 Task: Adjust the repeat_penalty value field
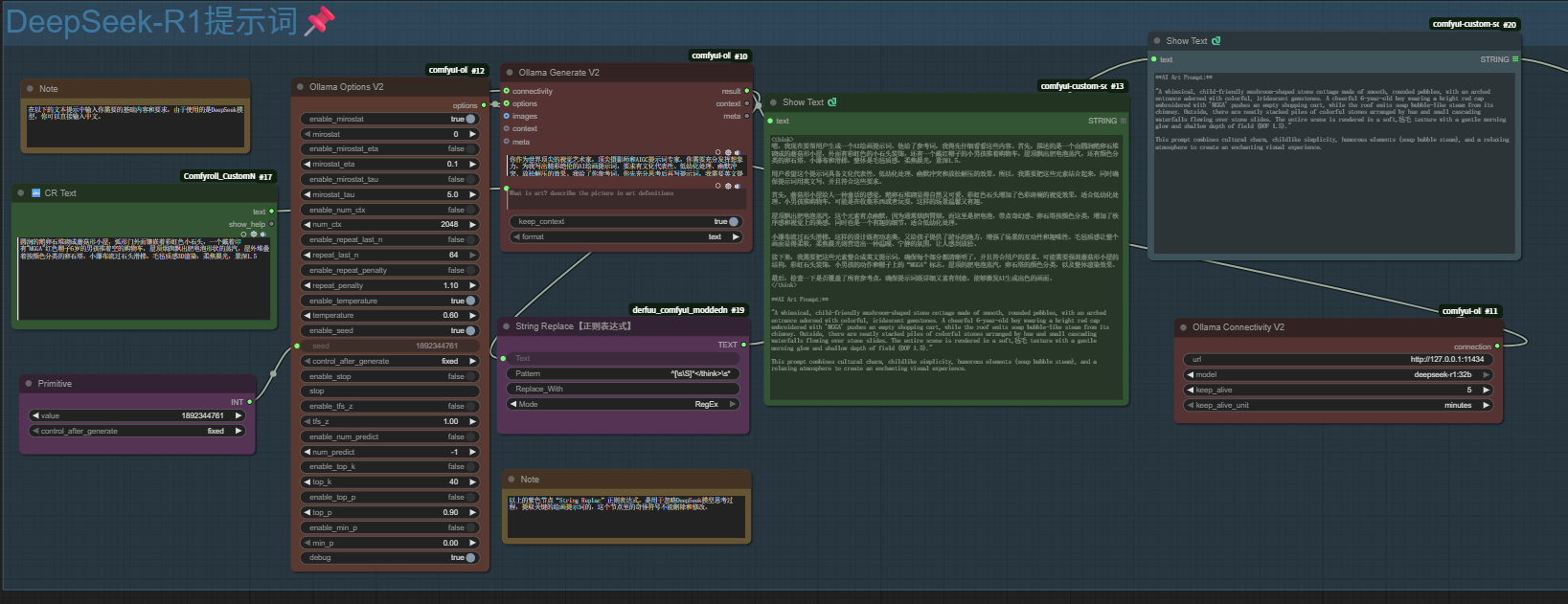click(390, 285)
